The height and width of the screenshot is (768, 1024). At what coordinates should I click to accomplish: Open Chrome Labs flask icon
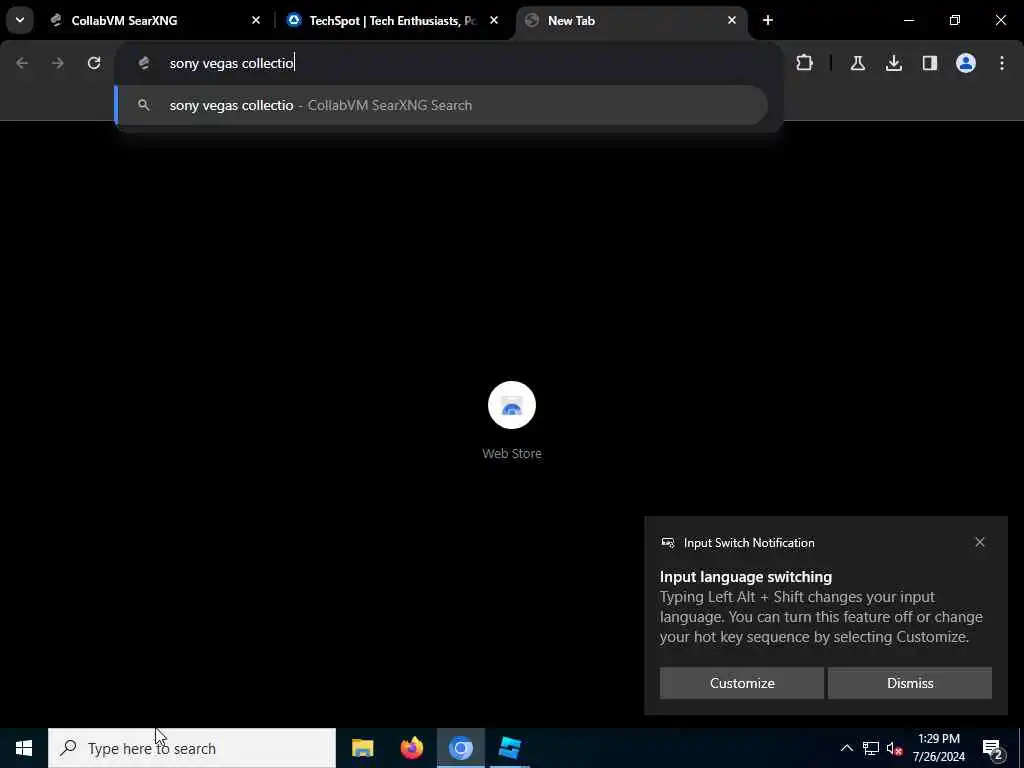(x=857, y=63)
